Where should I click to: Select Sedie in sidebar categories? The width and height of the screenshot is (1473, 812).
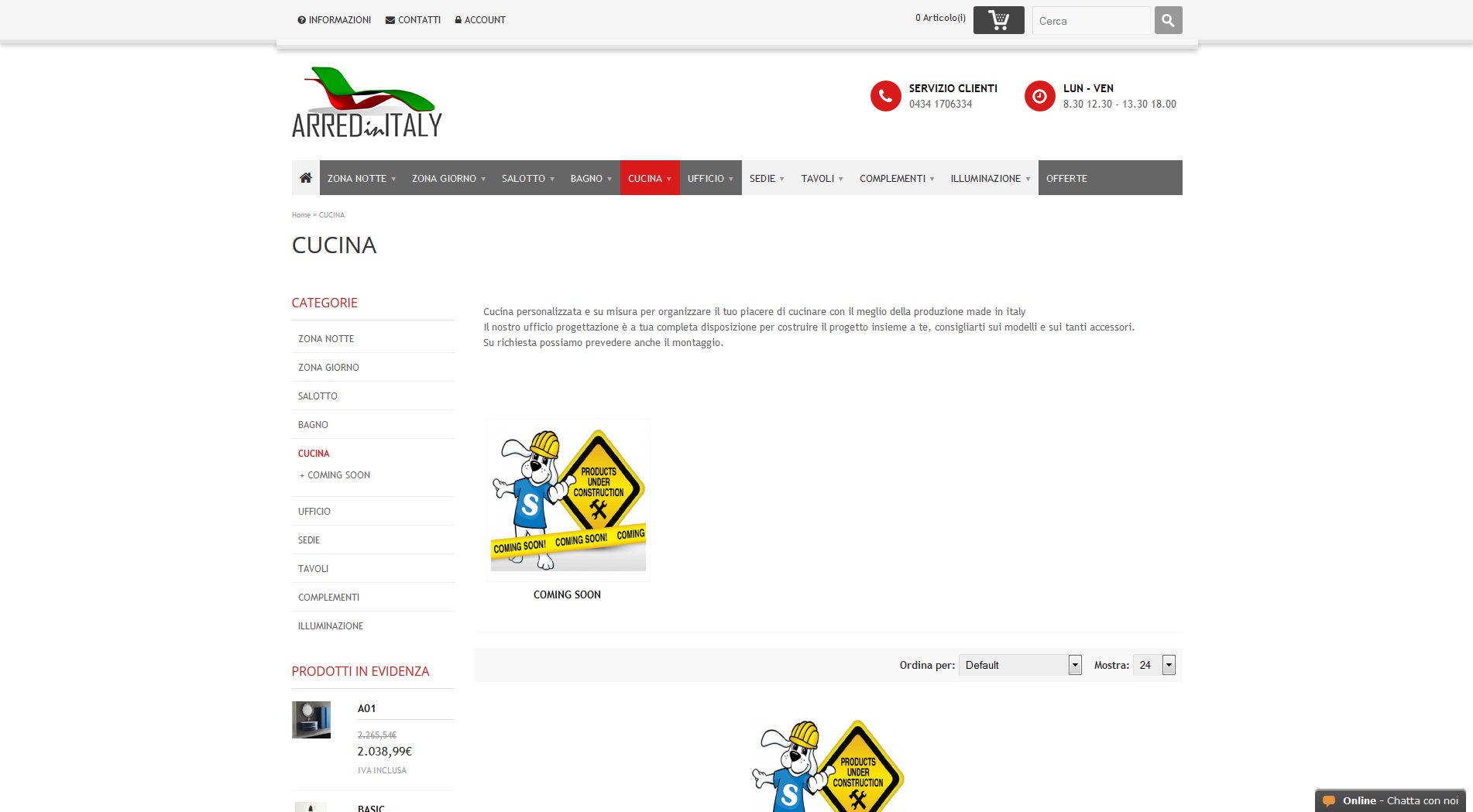click(x=309, y=540)
